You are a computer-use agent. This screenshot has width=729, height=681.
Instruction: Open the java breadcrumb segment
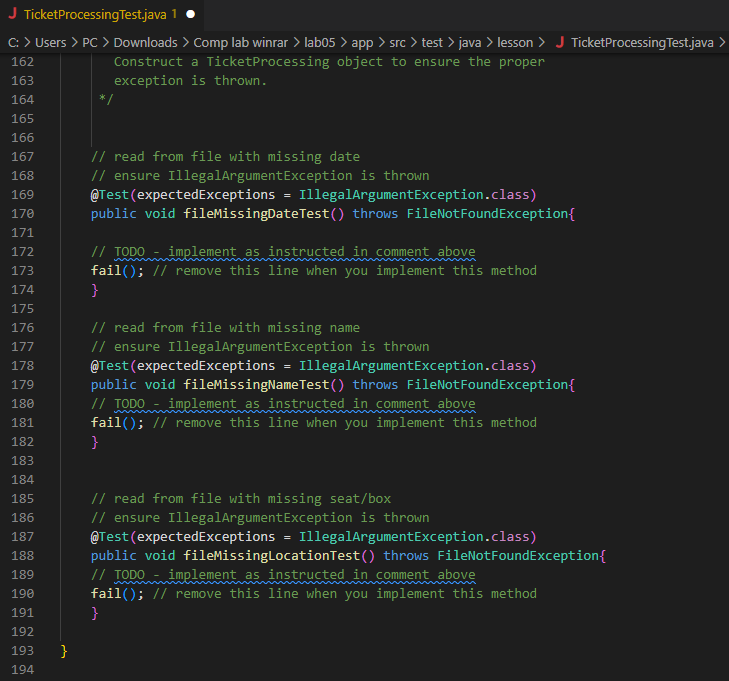[x=470, y=43]
